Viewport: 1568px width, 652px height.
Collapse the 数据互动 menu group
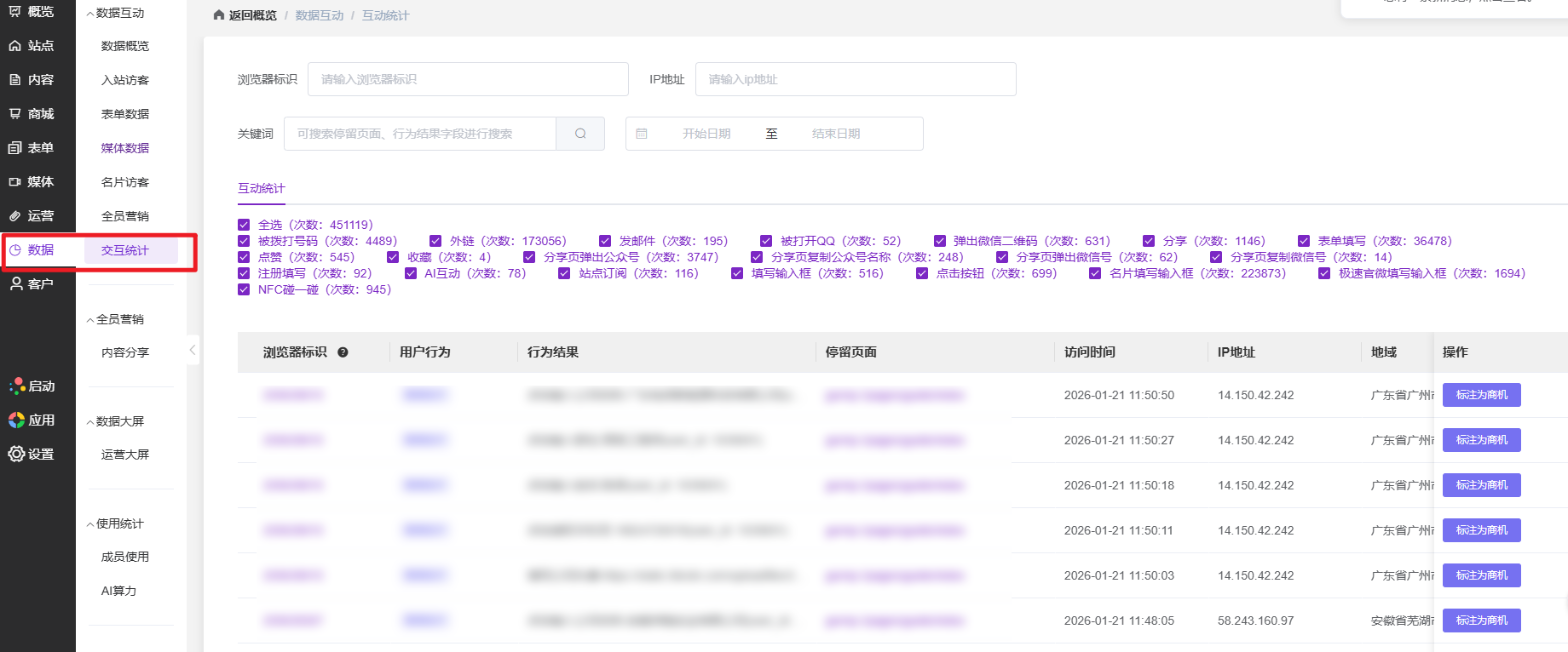91,14
